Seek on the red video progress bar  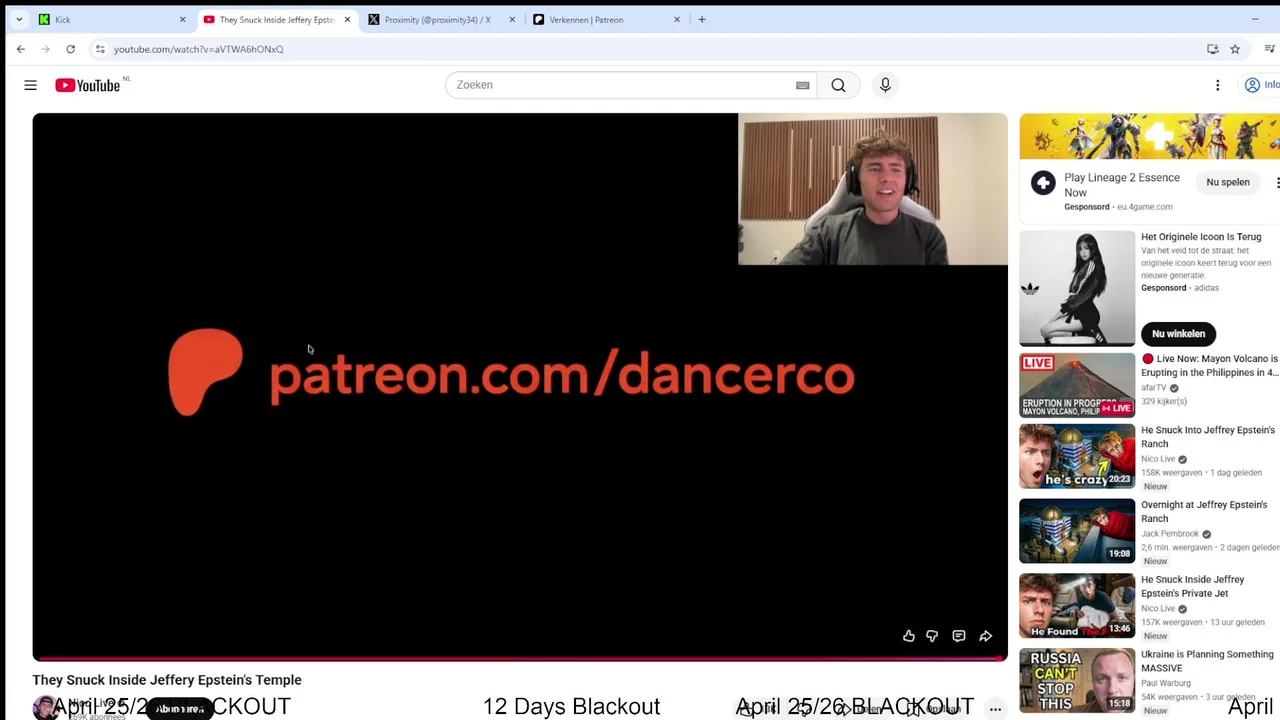pyautogui.click(x=520, y=659)
